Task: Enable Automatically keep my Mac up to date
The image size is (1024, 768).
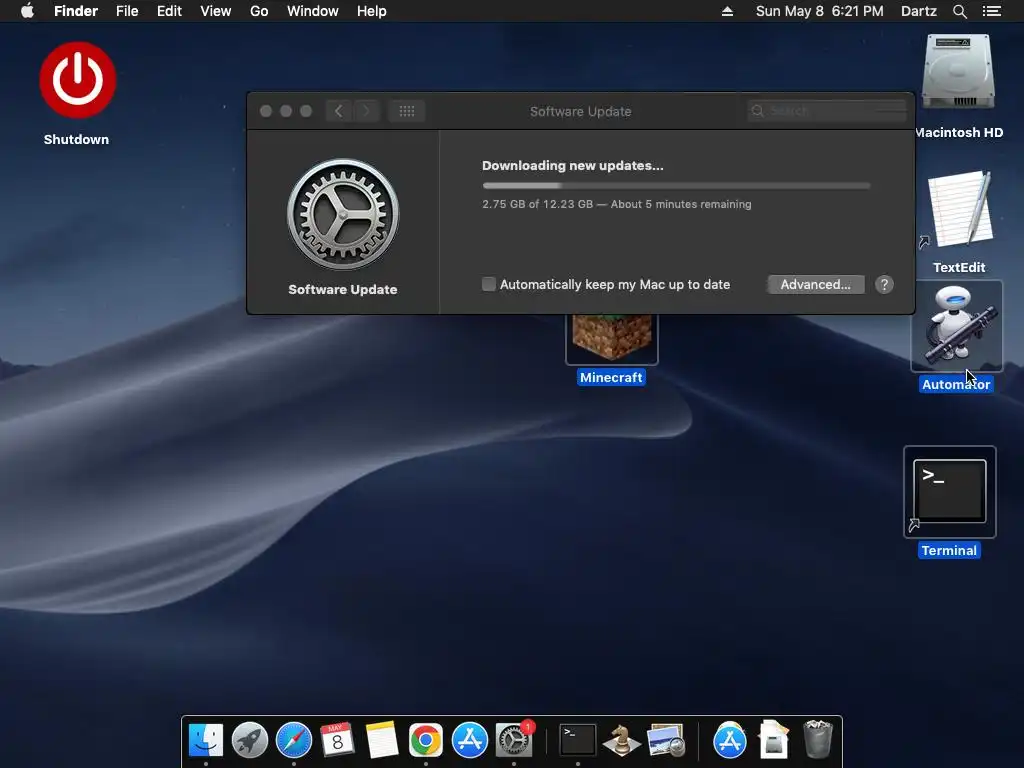Action: coord(488,284)
